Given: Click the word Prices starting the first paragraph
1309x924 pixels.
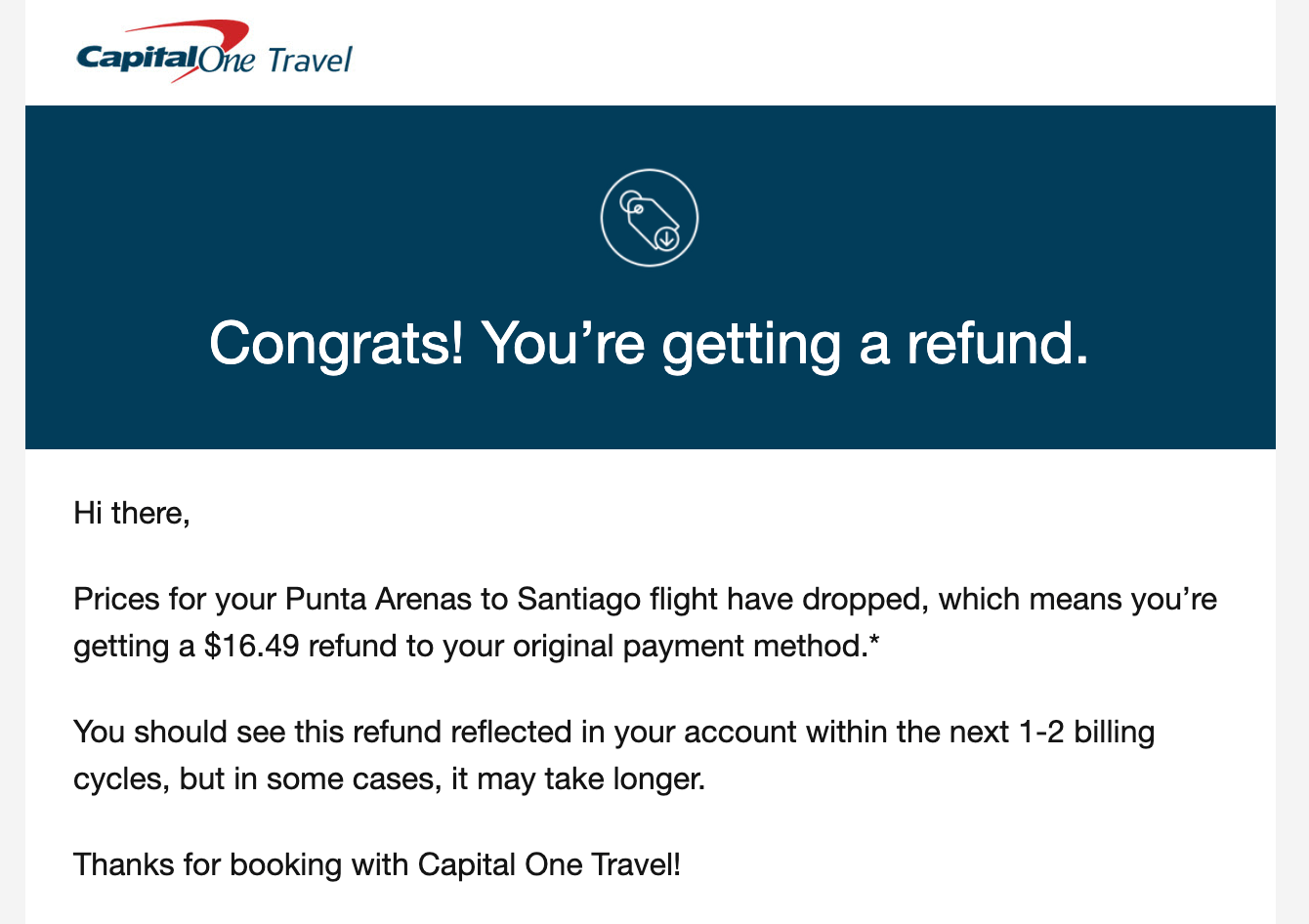Looking at the screenshot, I should (x=116, y=599).
